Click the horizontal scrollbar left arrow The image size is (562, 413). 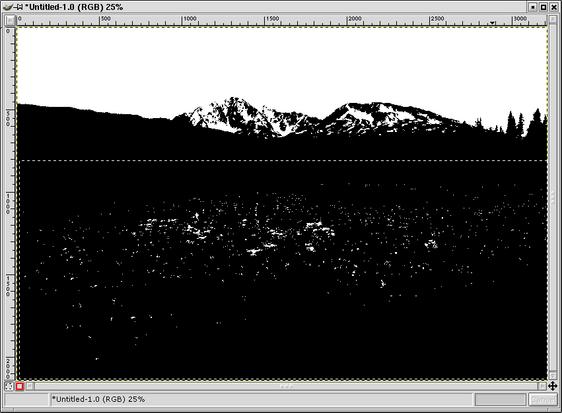point(30,386)
